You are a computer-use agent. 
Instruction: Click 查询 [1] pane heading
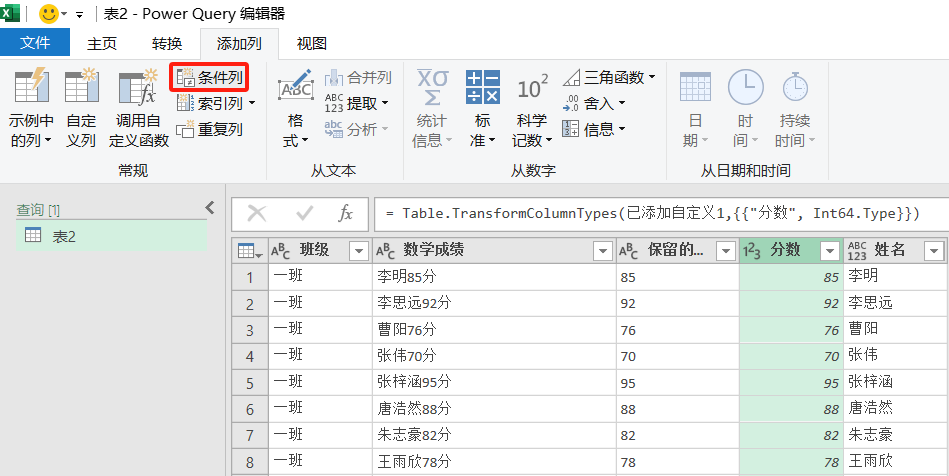(38, 210)
